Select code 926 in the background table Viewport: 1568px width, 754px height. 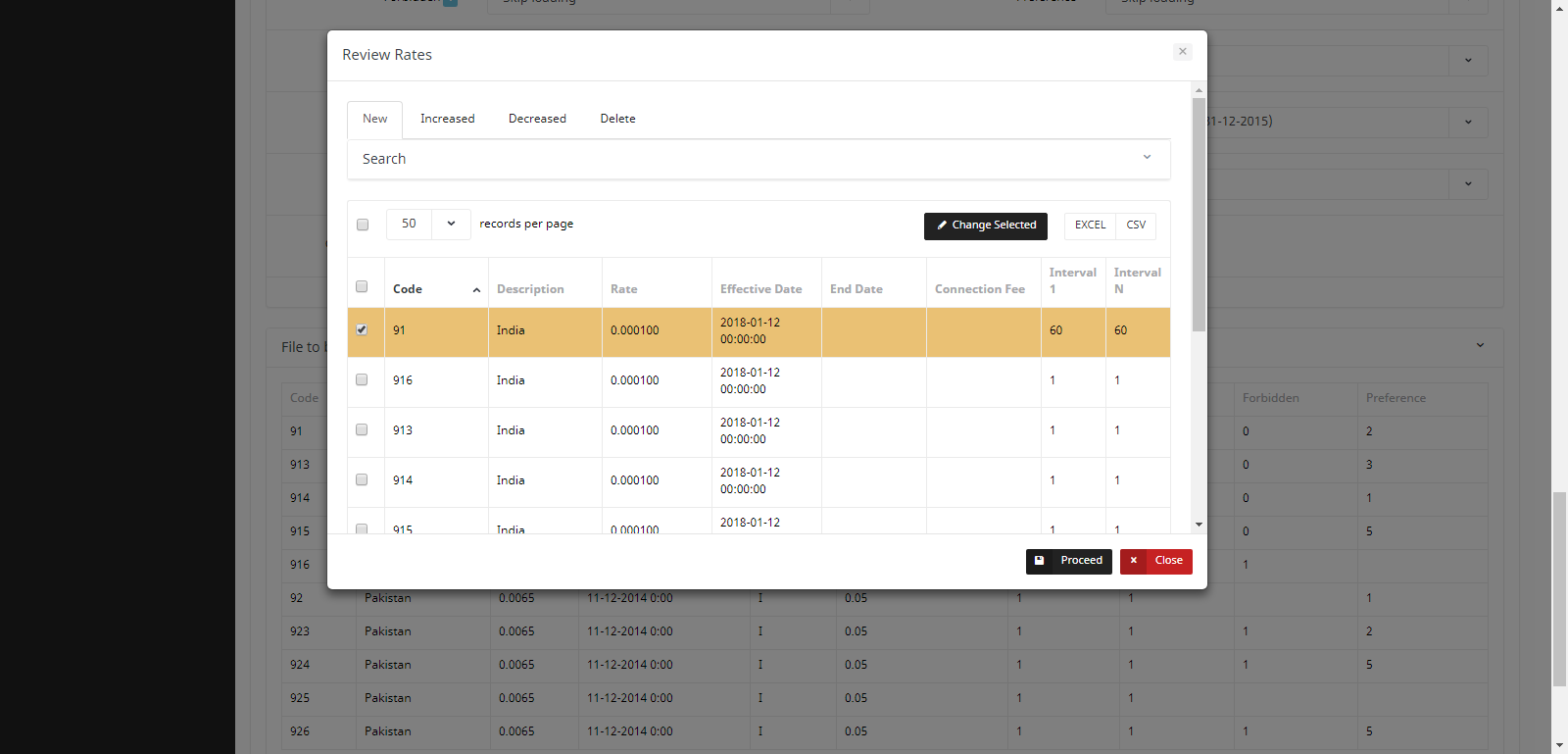click(x=300, y=731)
